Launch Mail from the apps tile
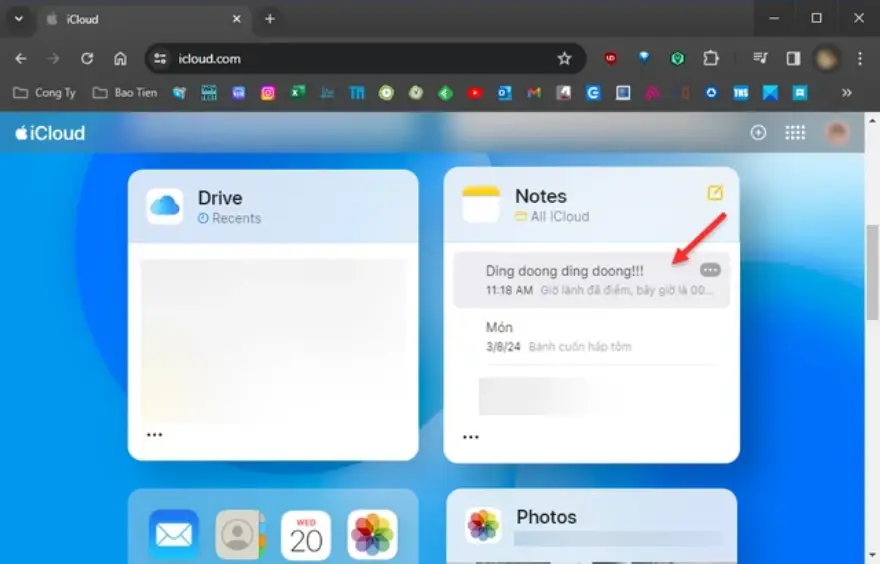This screenshot has height=564, width=880. (x=173, y=534)
